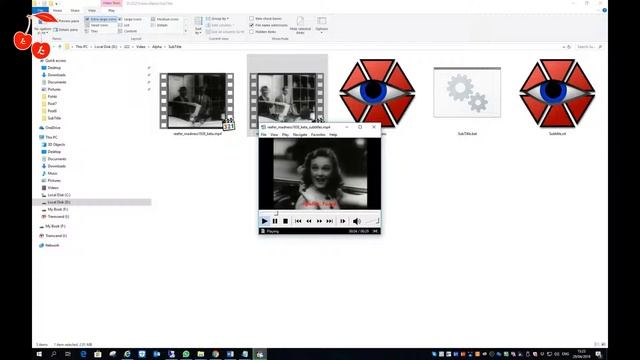The width and height of the screenshot is (640, 360).
Task: Click Play button in media player
Action: tap(264, 221)
